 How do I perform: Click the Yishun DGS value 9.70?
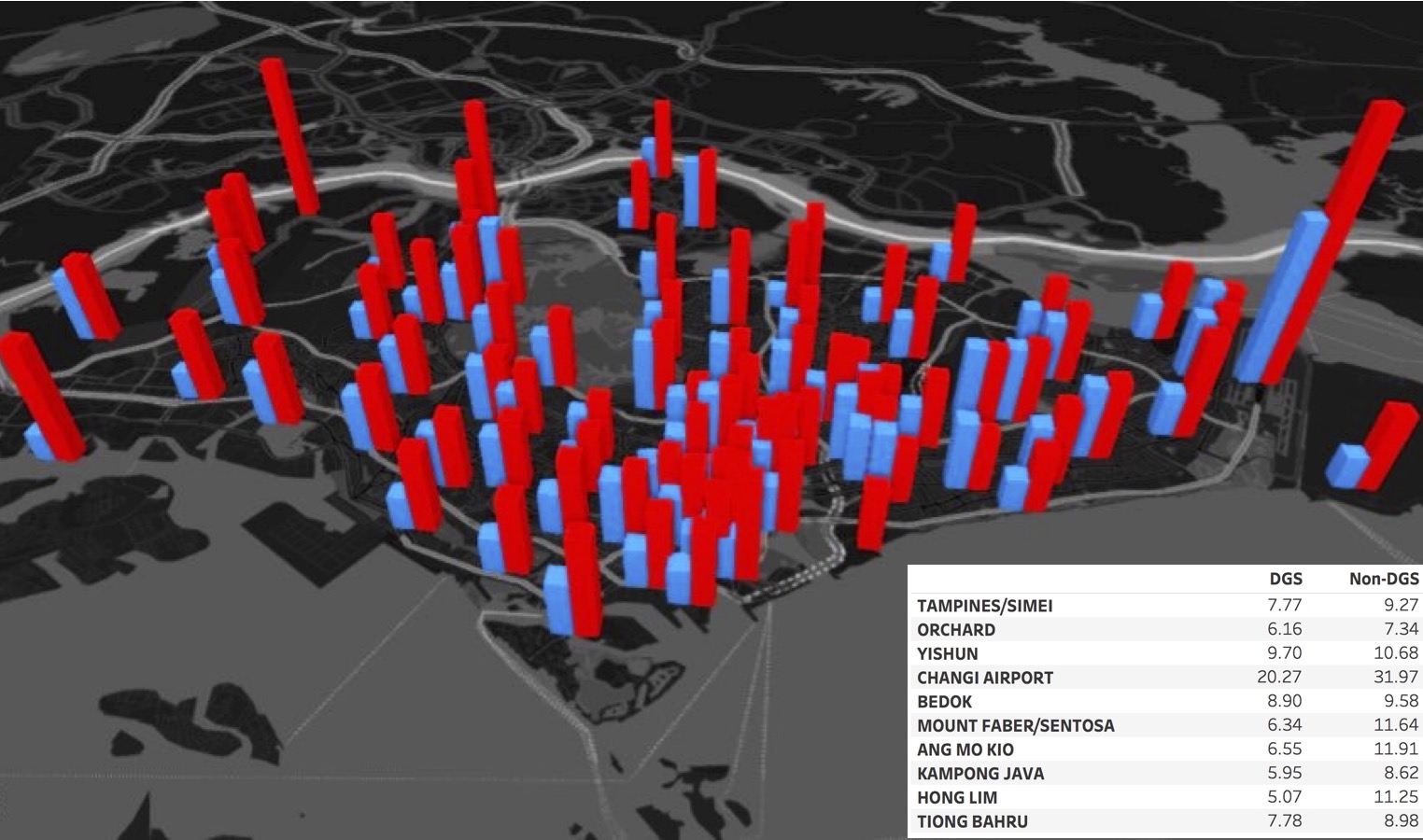coord(1286,653)
